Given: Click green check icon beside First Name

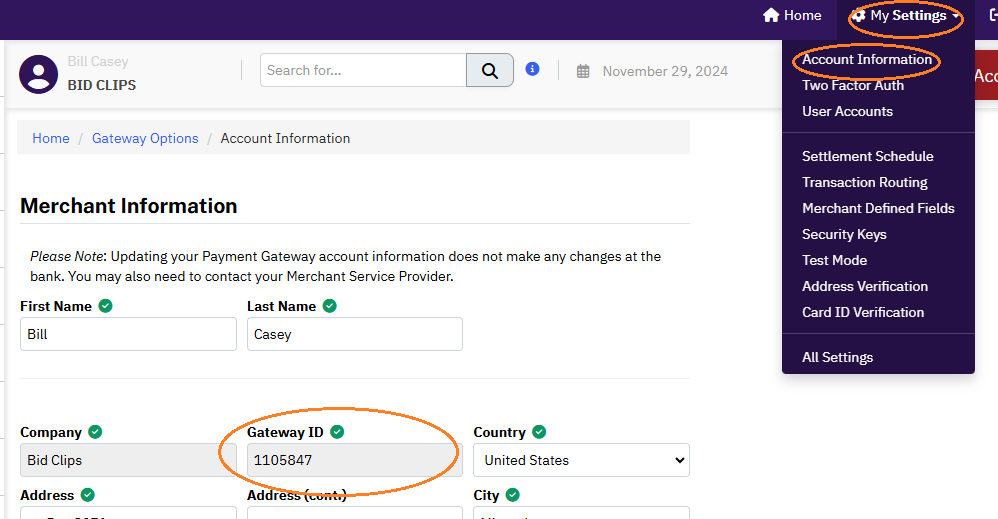Looking at the screenshot, I should [x=106, y=306].
